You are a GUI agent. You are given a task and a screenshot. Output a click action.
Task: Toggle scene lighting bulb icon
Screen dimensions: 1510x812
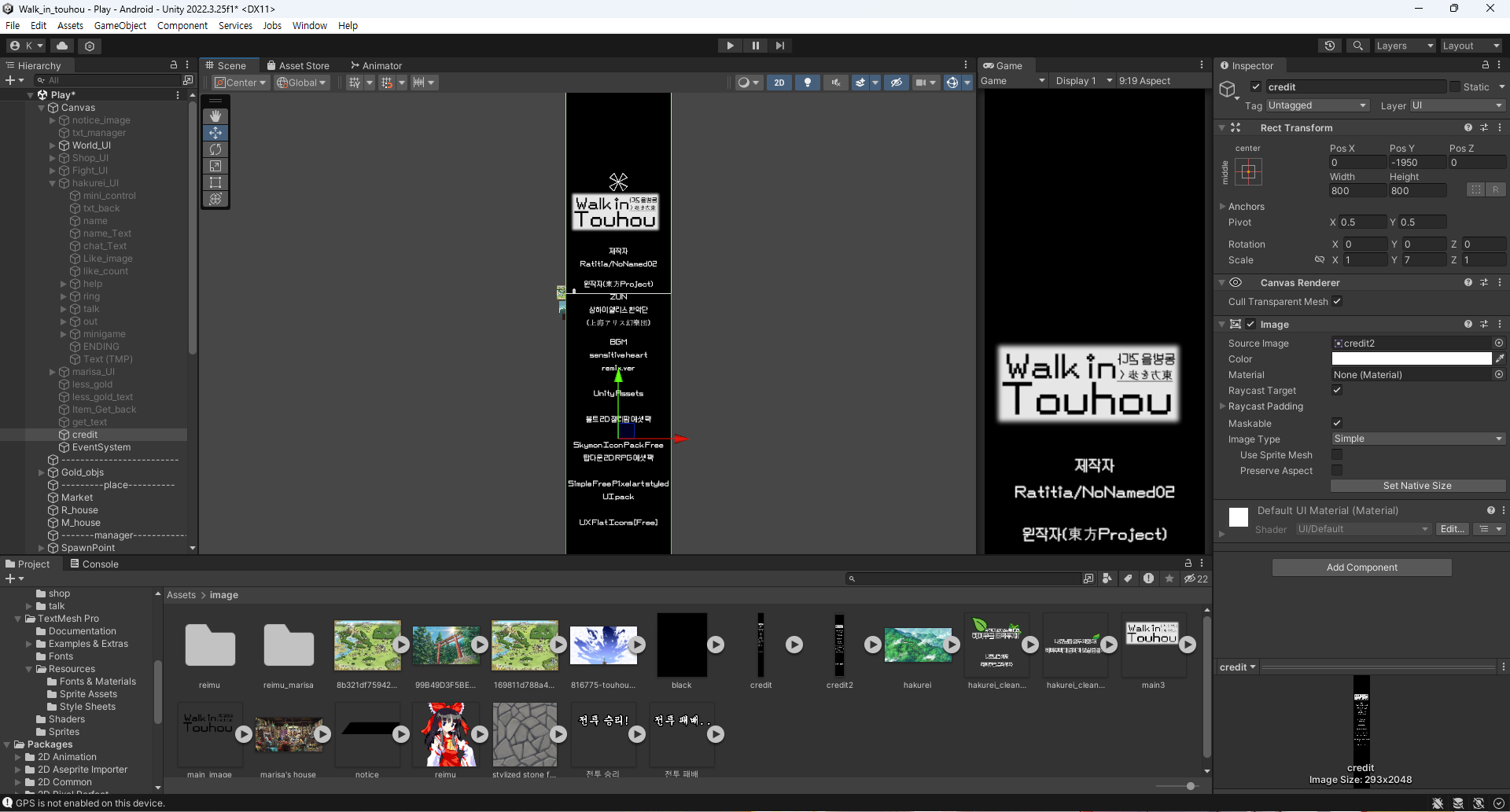point(807,83)
